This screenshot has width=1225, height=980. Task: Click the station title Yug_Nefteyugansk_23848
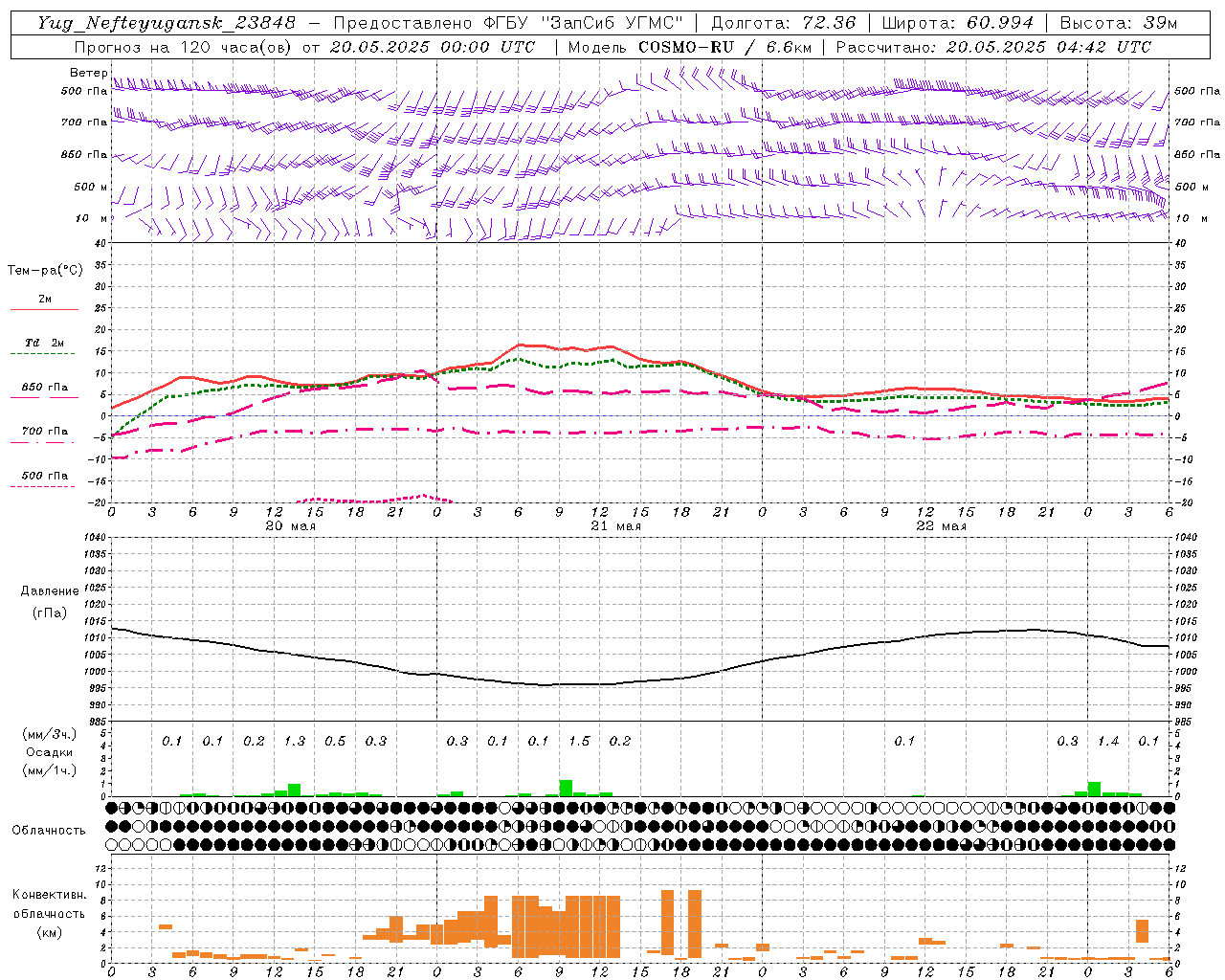click(167, 23)
